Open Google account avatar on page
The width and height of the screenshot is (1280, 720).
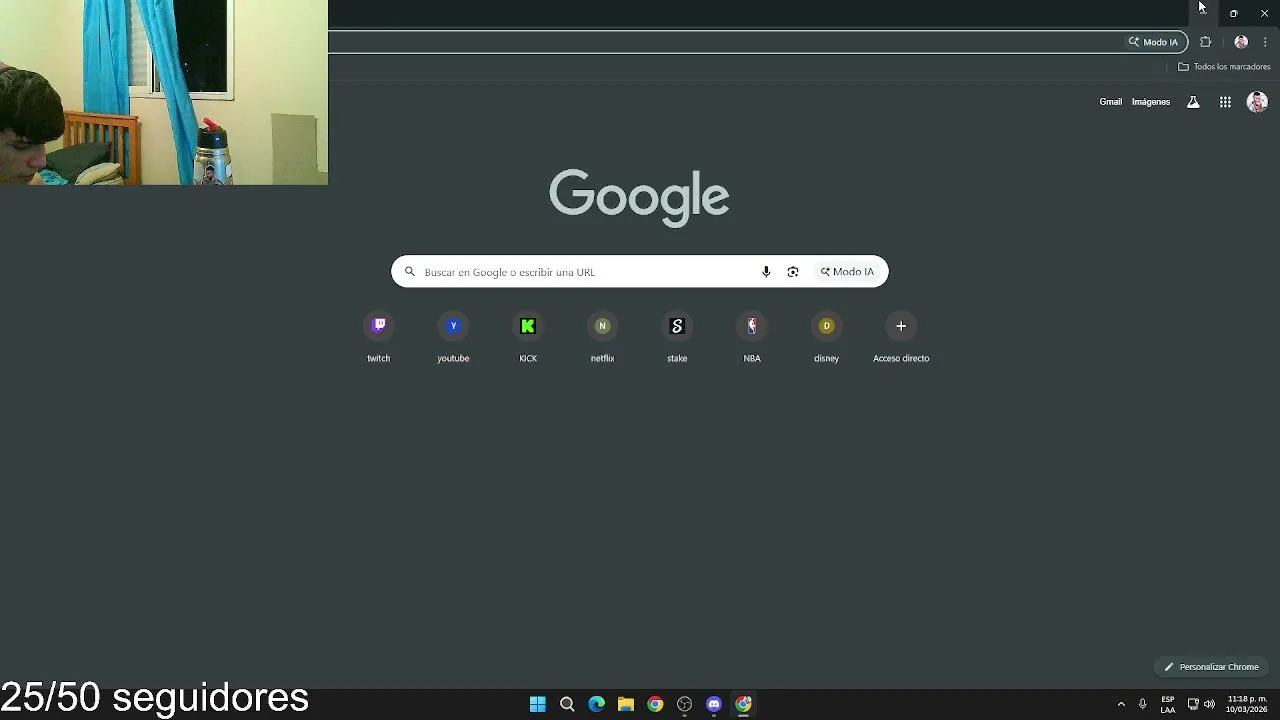coord(1257,102)
